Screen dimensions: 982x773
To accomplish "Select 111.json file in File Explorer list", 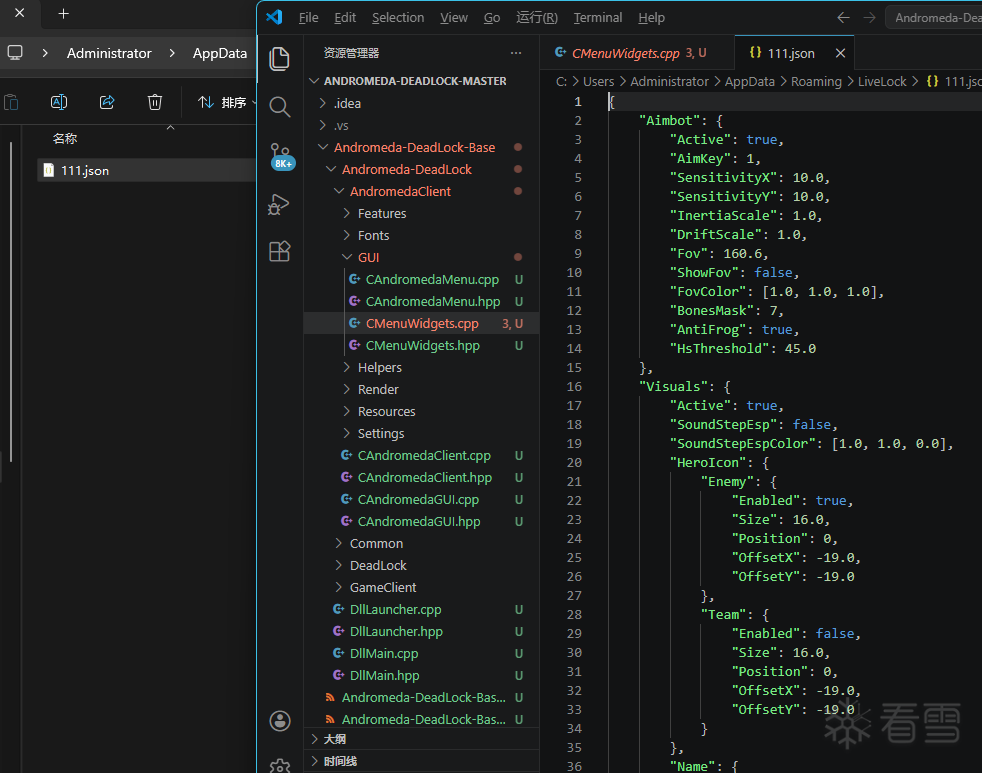I will point(147,170).
